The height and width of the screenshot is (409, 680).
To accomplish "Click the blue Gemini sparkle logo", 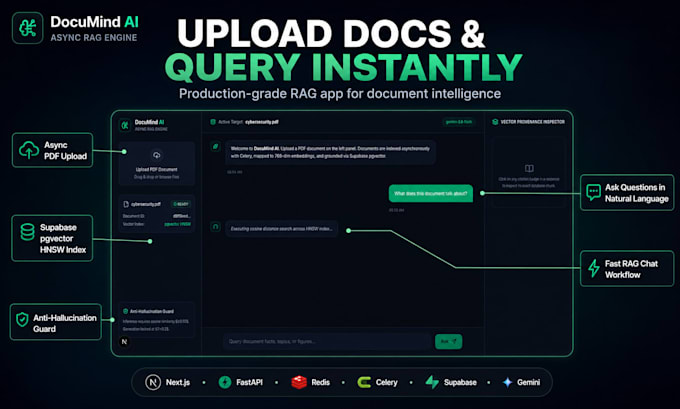I will (507, 382).
